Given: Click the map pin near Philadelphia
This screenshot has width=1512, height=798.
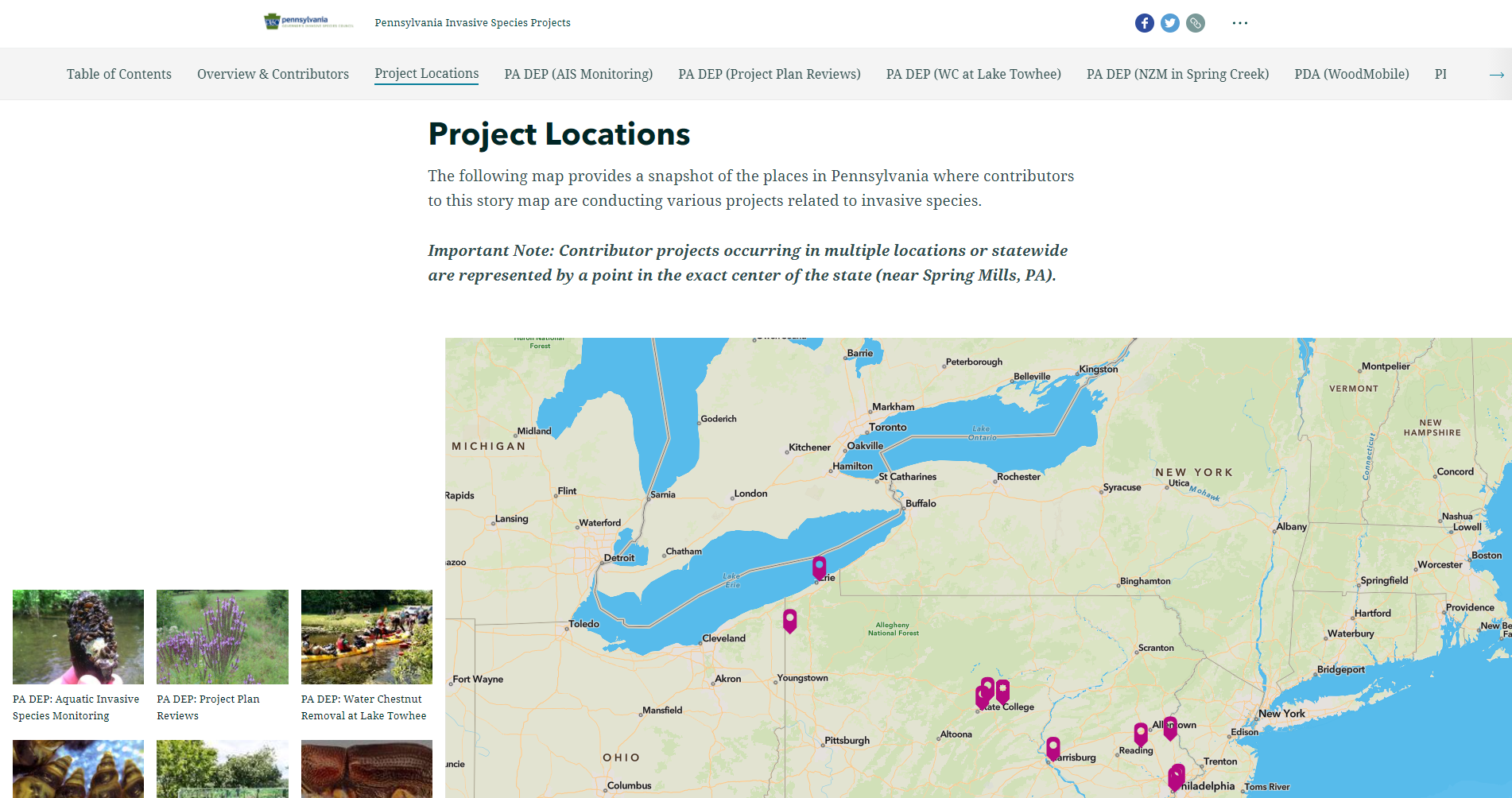Looking at the screenshot, I should click(1176, 773).
